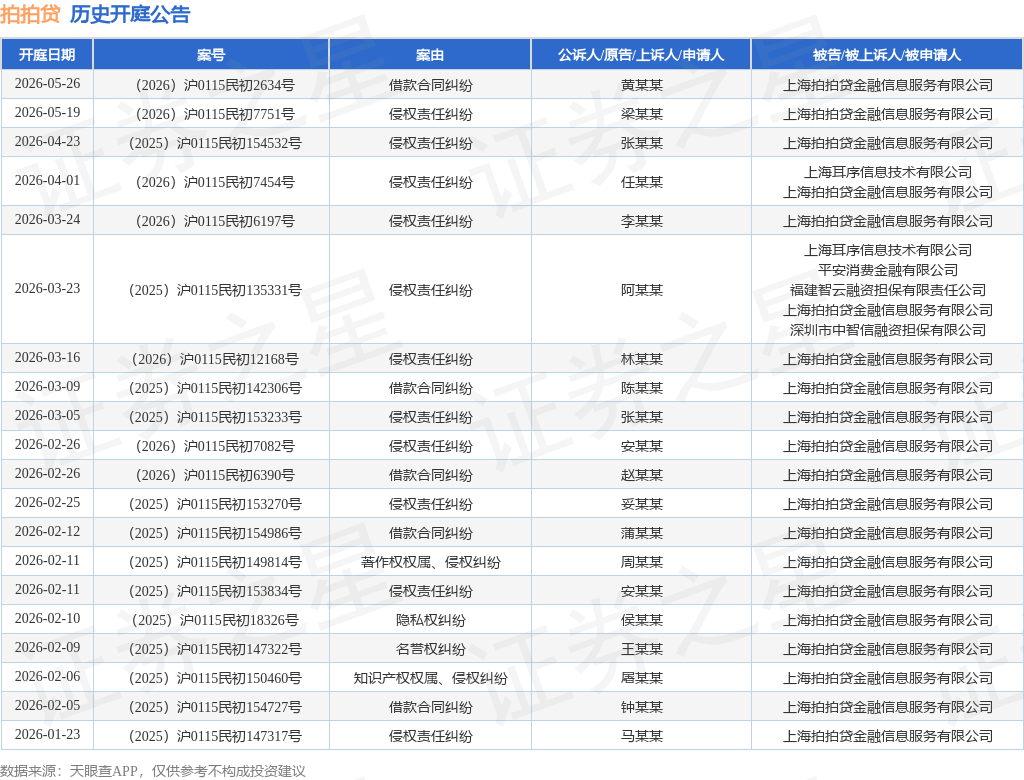Viewport: 1024px width, 780px height.
Task: Click plaintiff 梁某某
Action: pos(641,114)
